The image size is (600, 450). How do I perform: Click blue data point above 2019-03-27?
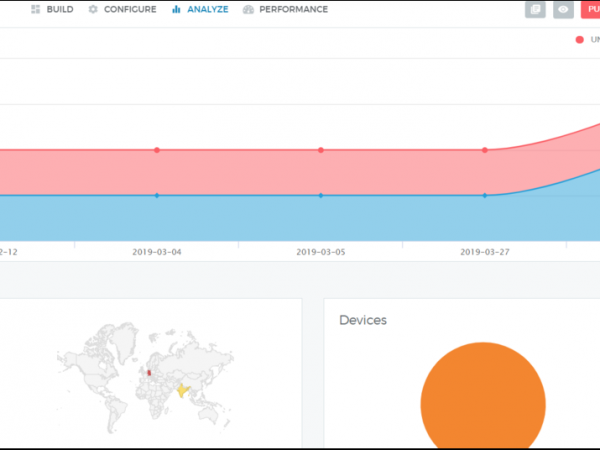485,195
